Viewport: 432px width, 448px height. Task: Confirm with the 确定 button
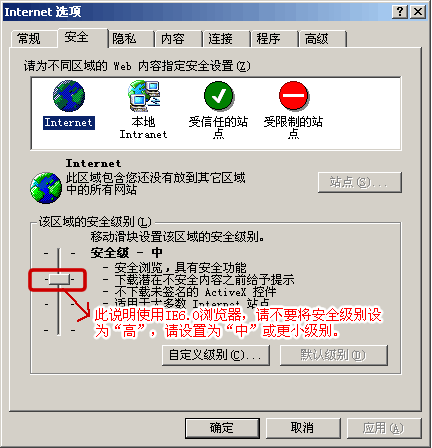(x=222, y=428)
